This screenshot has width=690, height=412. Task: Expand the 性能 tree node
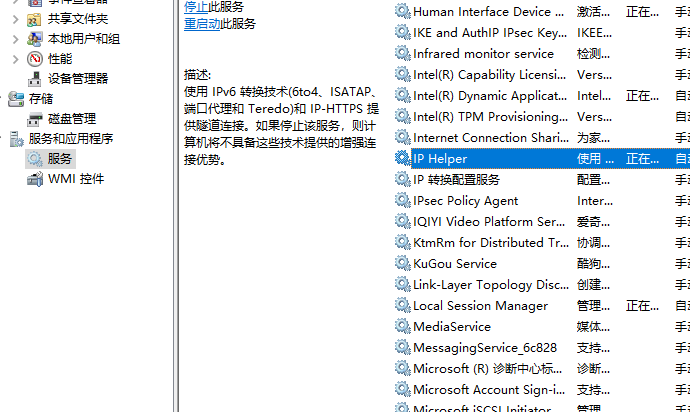(x=15, y=58)
